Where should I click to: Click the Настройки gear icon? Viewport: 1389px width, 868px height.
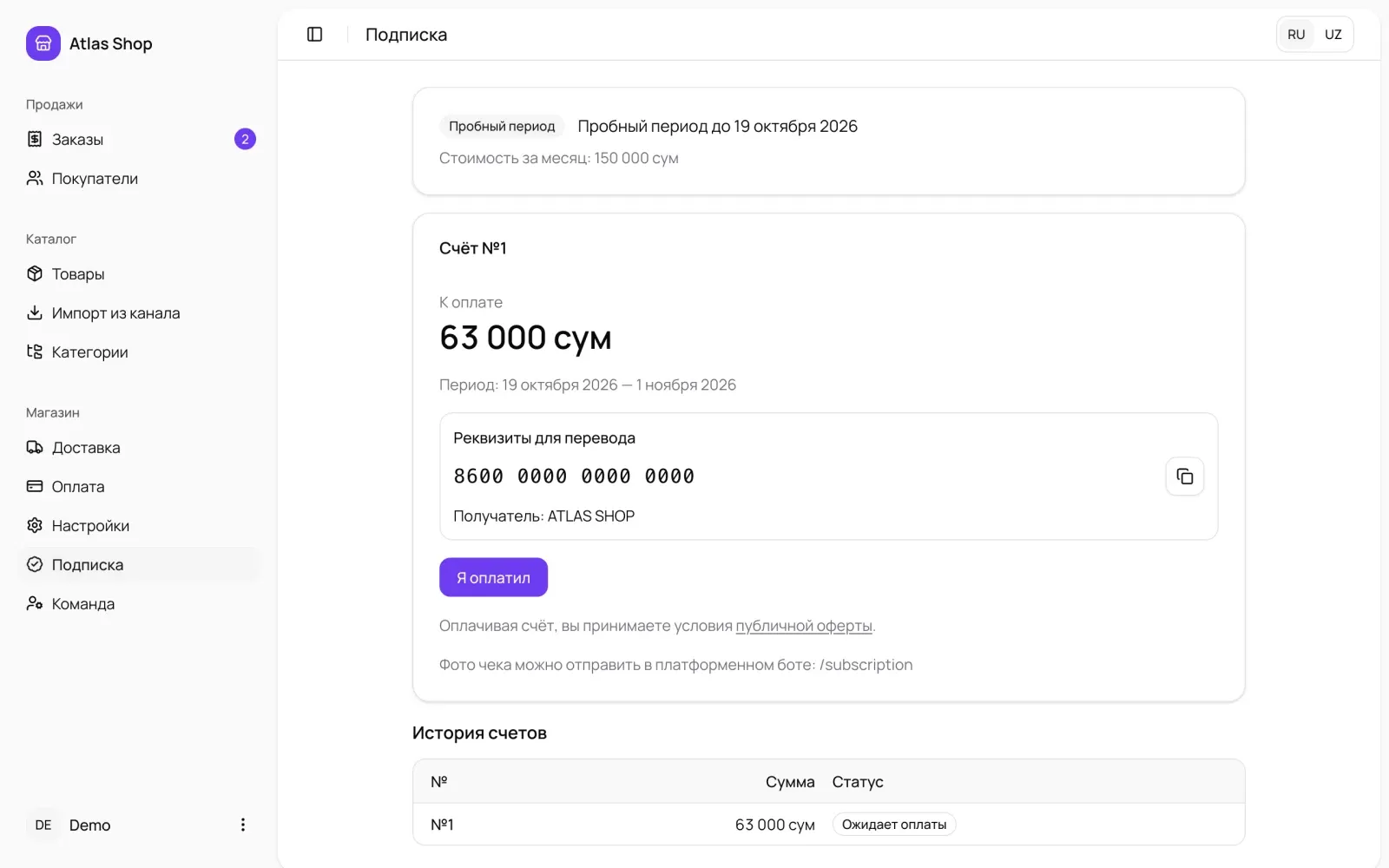(35, 525)
